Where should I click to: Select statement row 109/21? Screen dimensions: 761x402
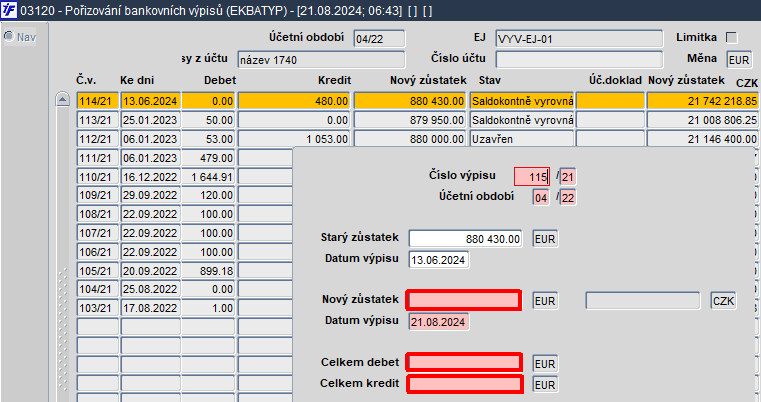coord(184,195)
